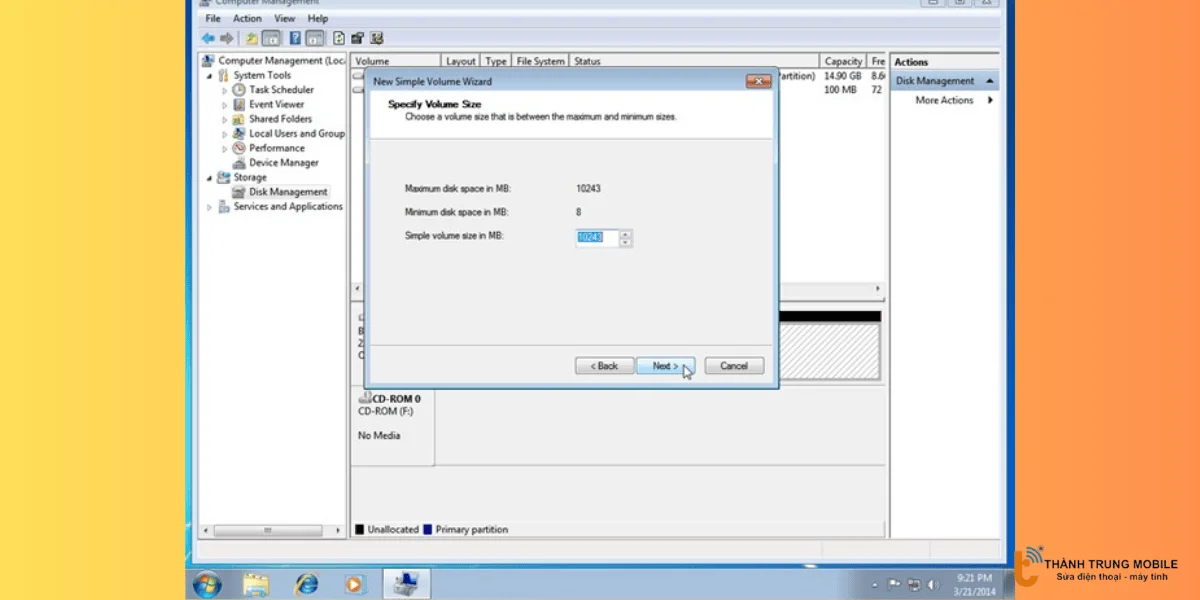Select Event Viewer in the tree

point(276,104)
